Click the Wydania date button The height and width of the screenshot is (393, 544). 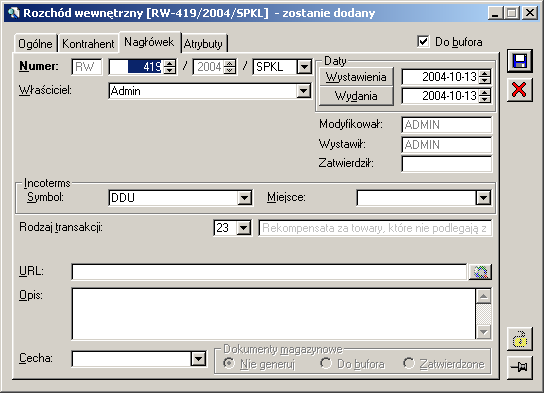pyautogui.click(x=356, y=96)
